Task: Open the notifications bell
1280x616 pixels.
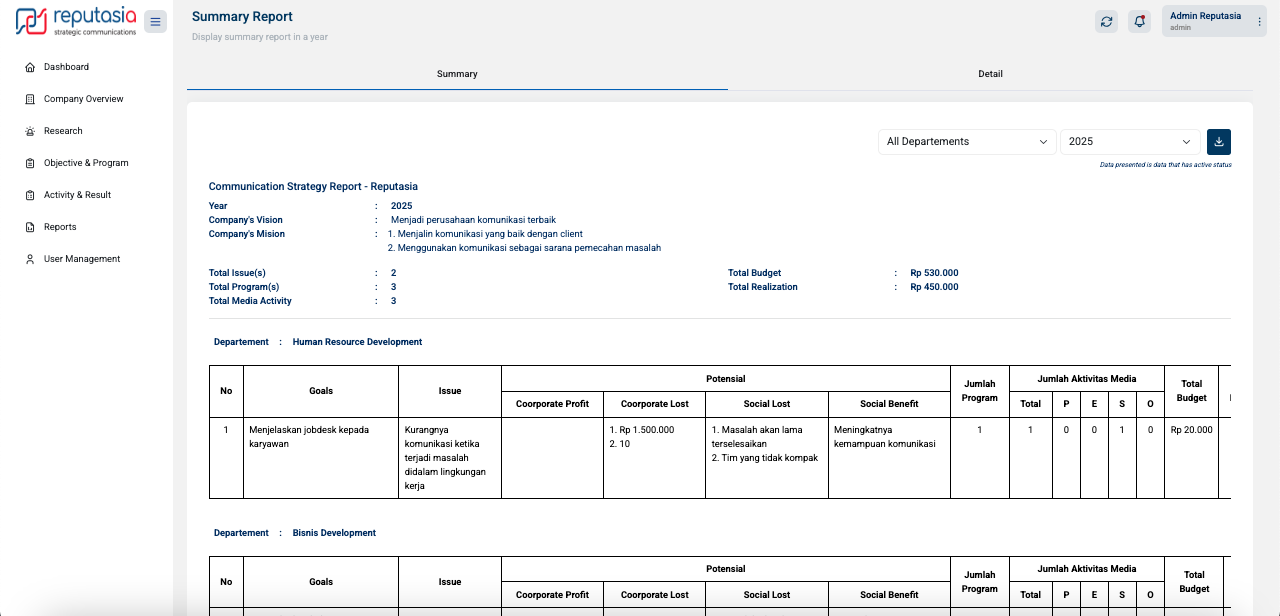Action: coord(1139,22)
